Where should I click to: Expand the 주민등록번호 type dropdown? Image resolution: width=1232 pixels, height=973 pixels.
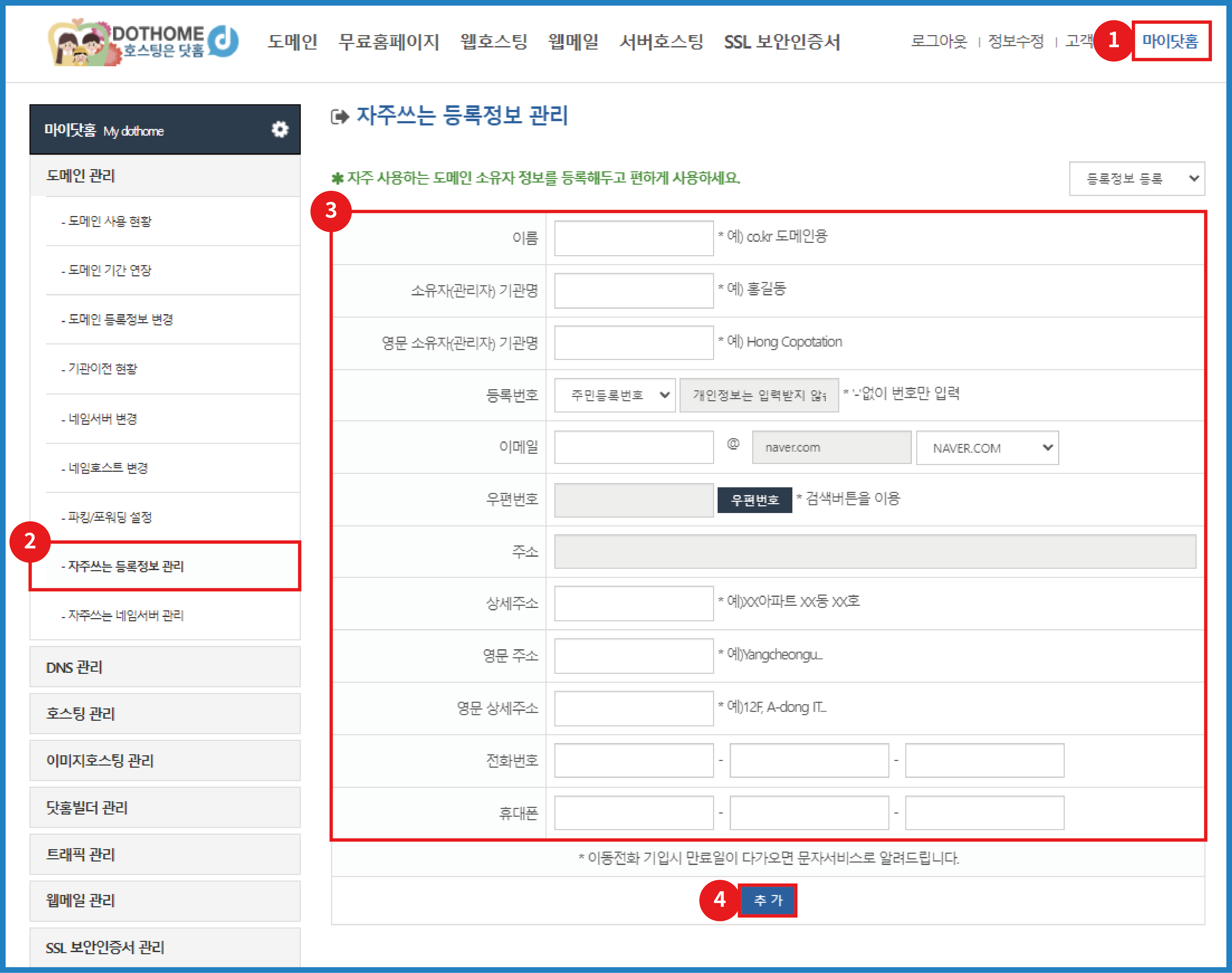615,395
